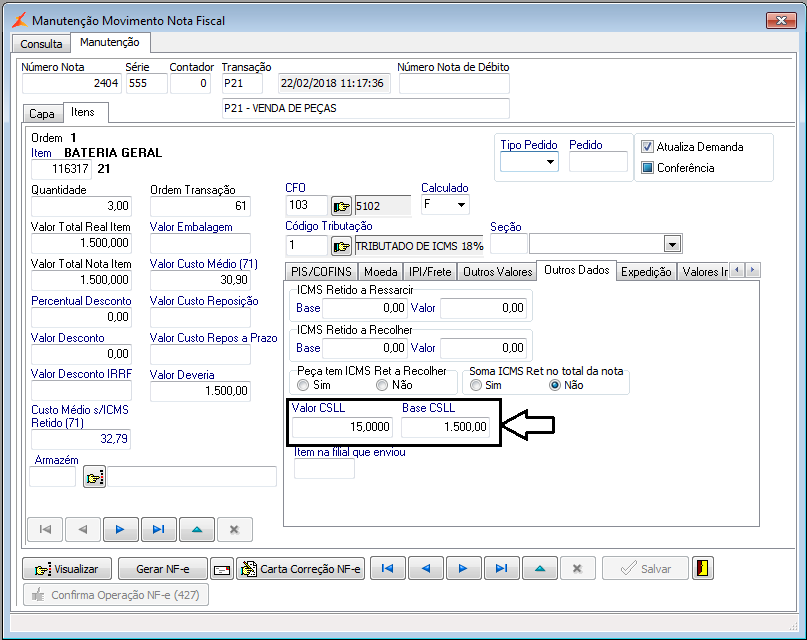
Task: Open the Seção combo box
Action: click(672, 244)
